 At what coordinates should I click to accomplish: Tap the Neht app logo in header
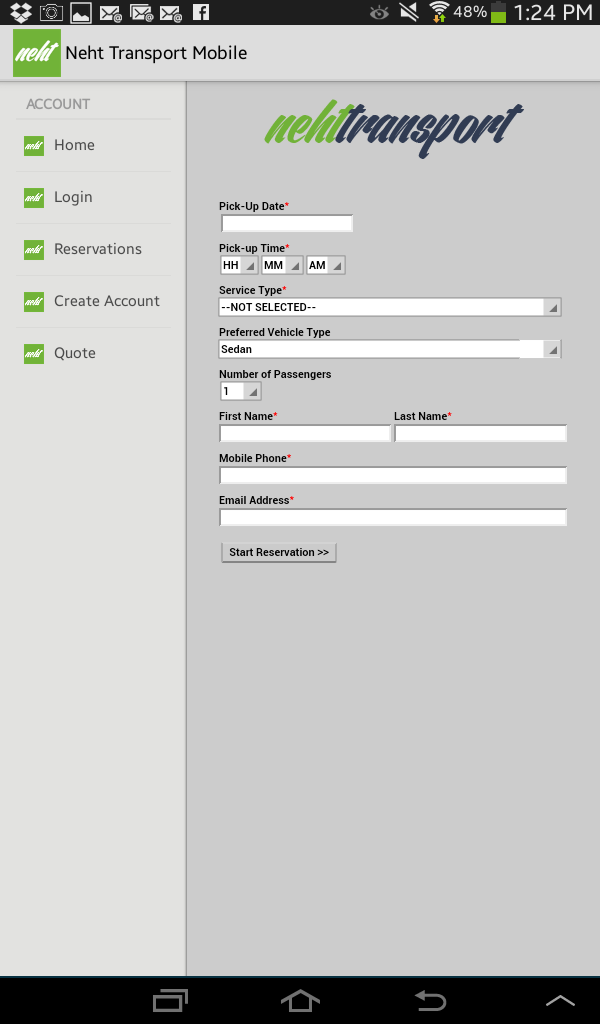tap(37, 53)
